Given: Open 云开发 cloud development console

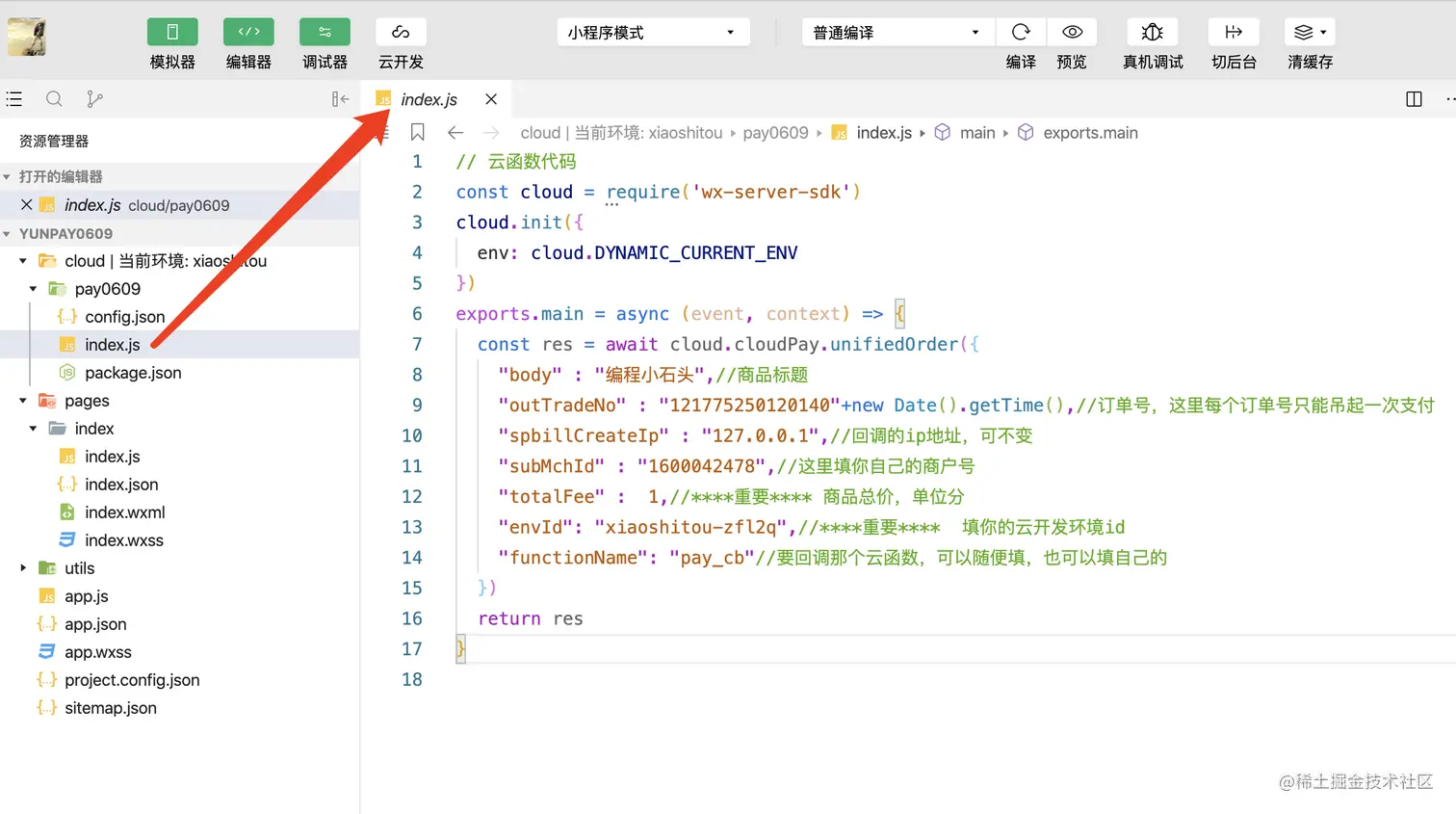Looking at the screenshot, I should (x=401, y=33).
